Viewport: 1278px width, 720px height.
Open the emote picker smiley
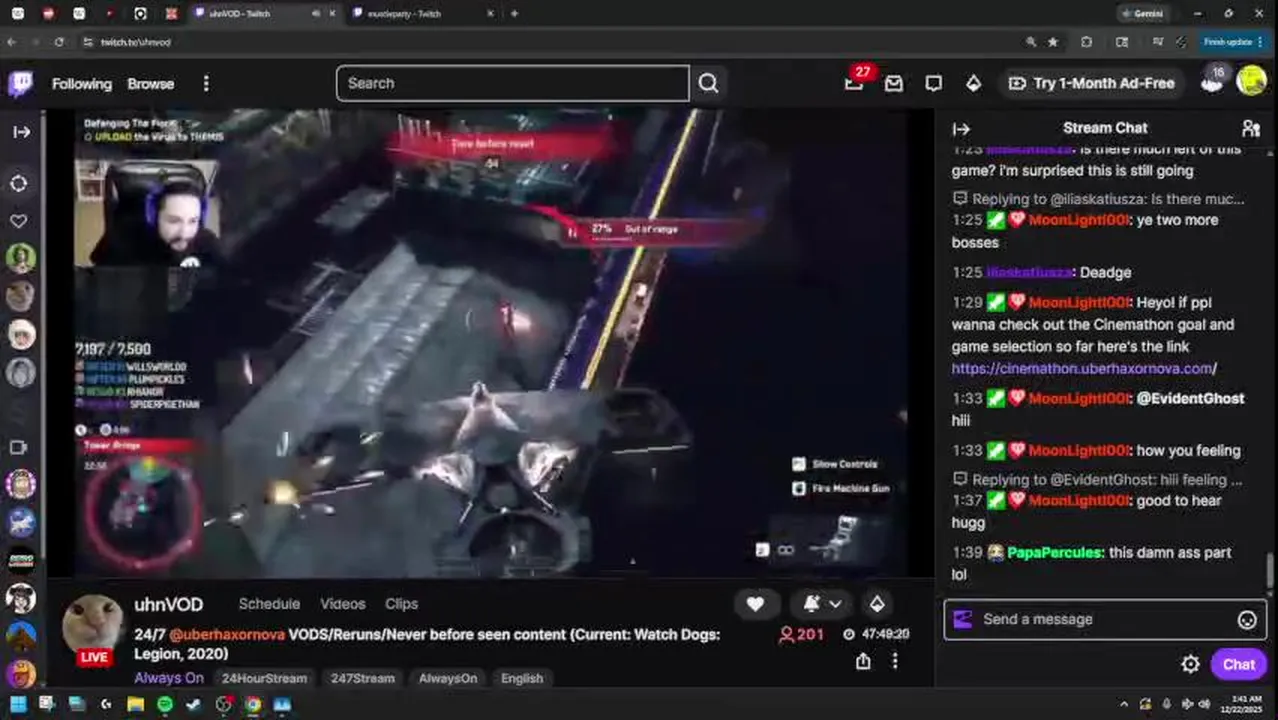(x=1247, y=620)
